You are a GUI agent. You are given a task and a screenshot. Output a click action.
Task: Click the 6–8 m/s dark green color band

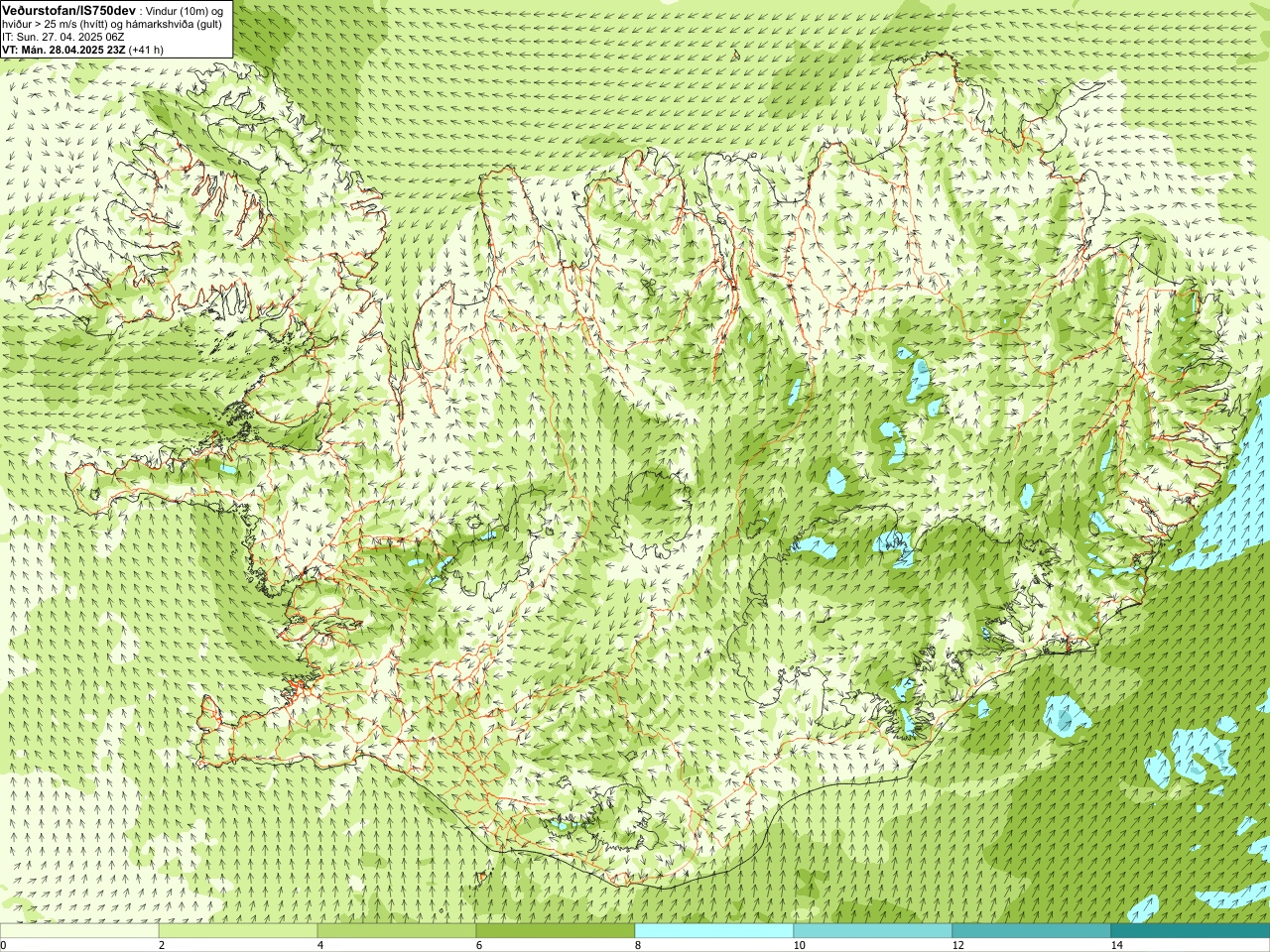[556, 931]
